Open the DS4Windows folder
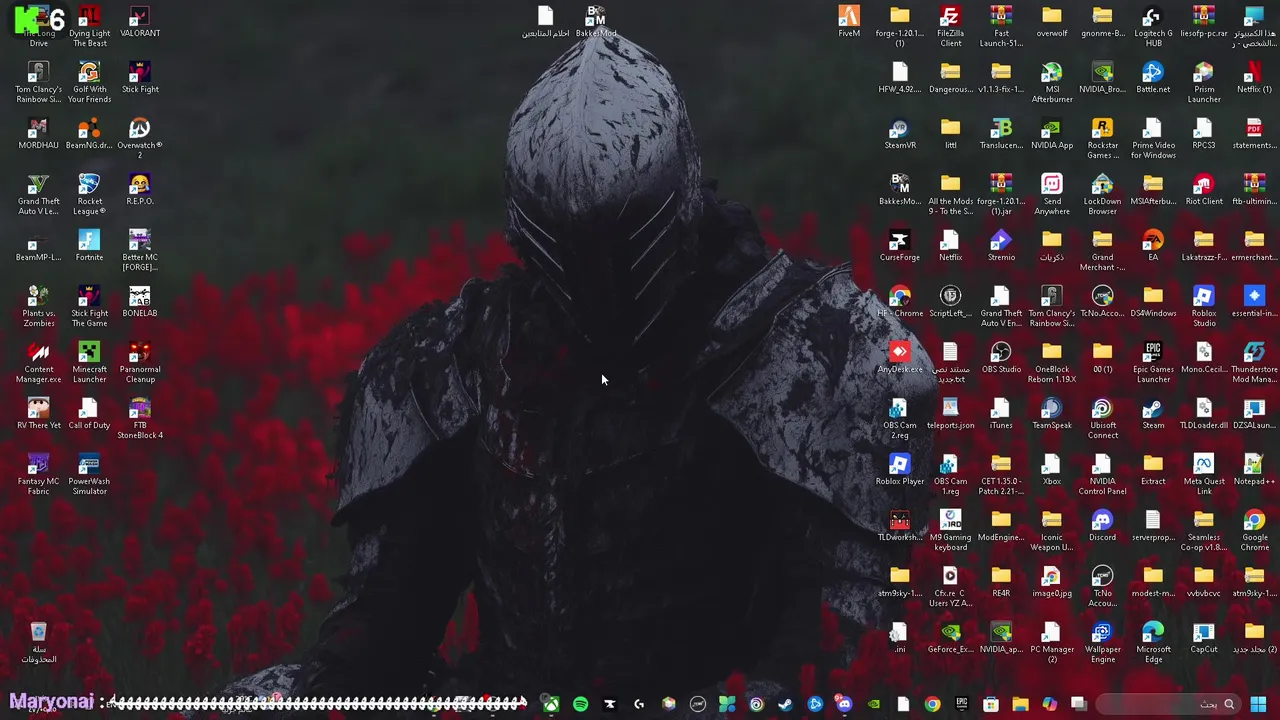Viewport: 1280px width, 720px height. (x=1153, y=303)
